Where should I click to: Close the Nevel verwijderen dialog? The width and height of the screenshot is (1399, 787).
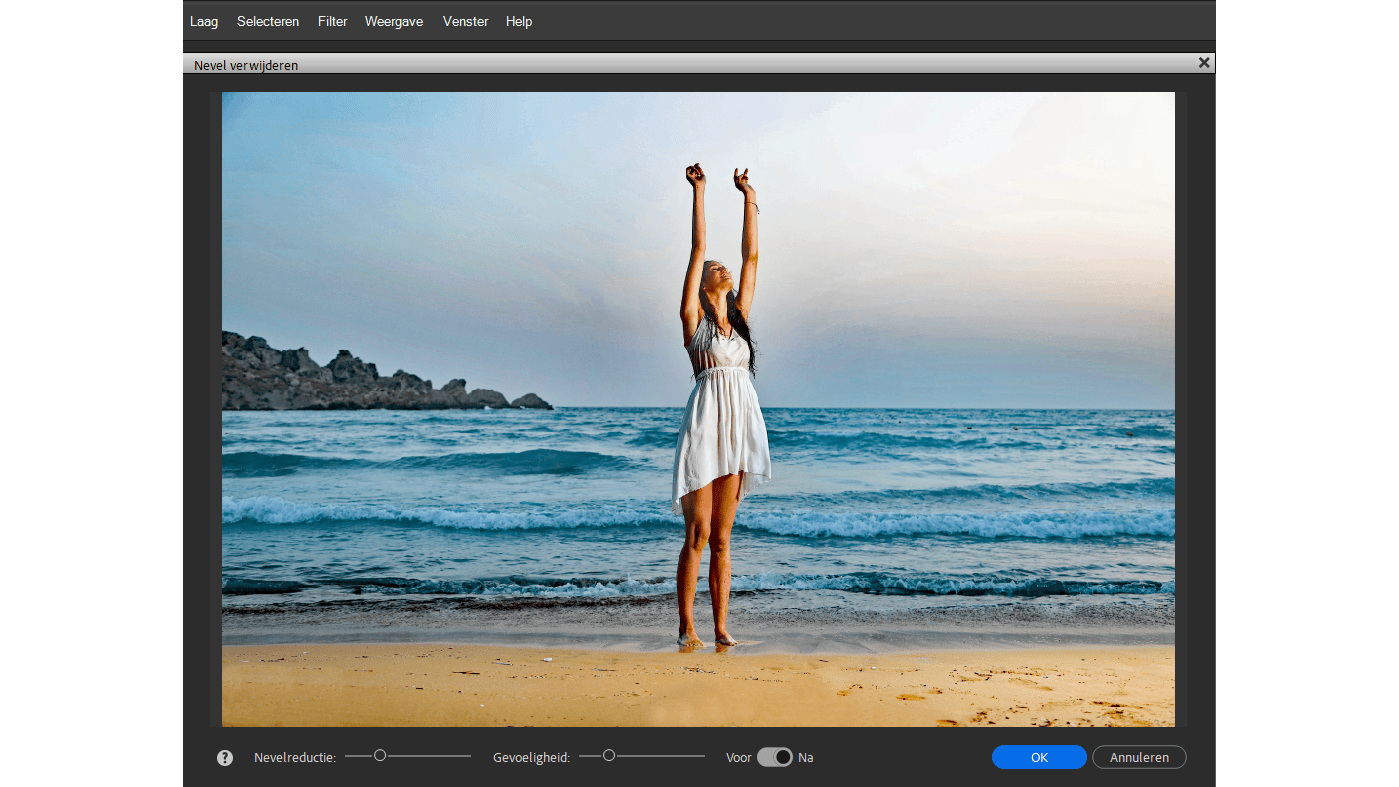(1204, 63)
